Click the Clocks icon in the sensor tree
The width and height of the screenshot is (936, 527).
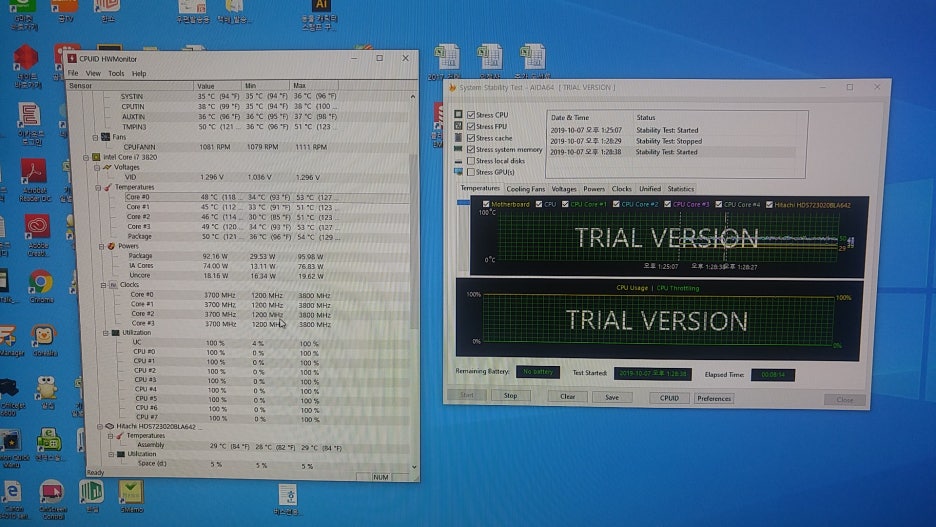click(113, 285)
